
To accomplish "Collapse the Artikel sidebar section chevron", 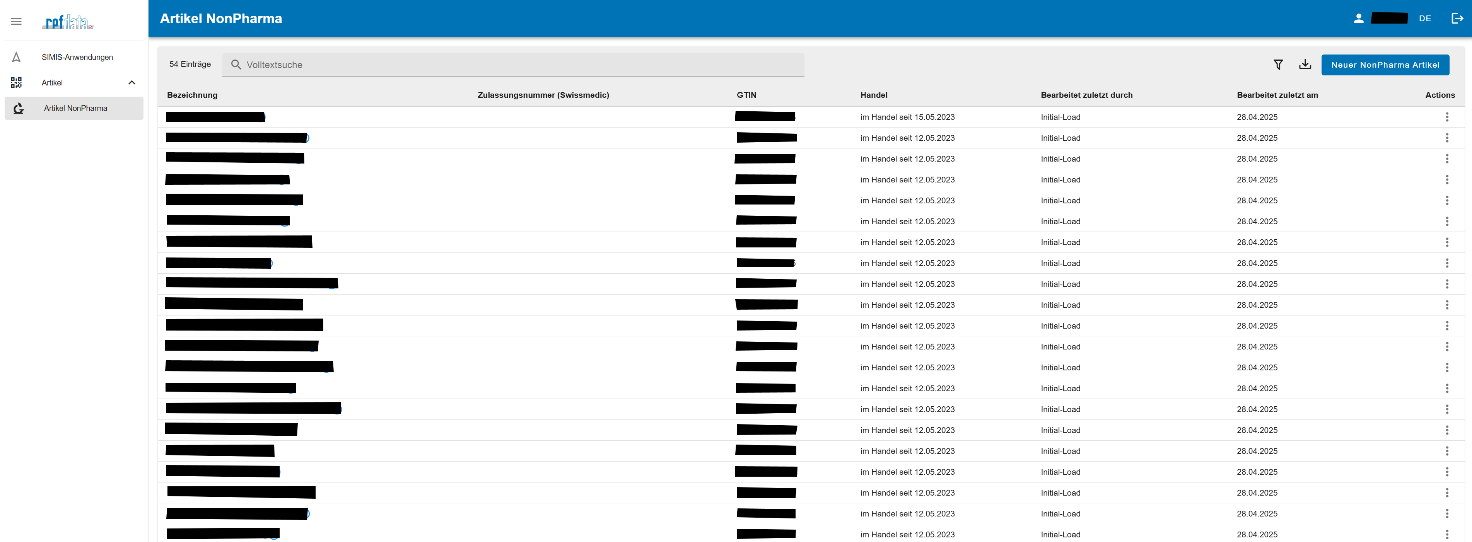I will click(132, 82).
